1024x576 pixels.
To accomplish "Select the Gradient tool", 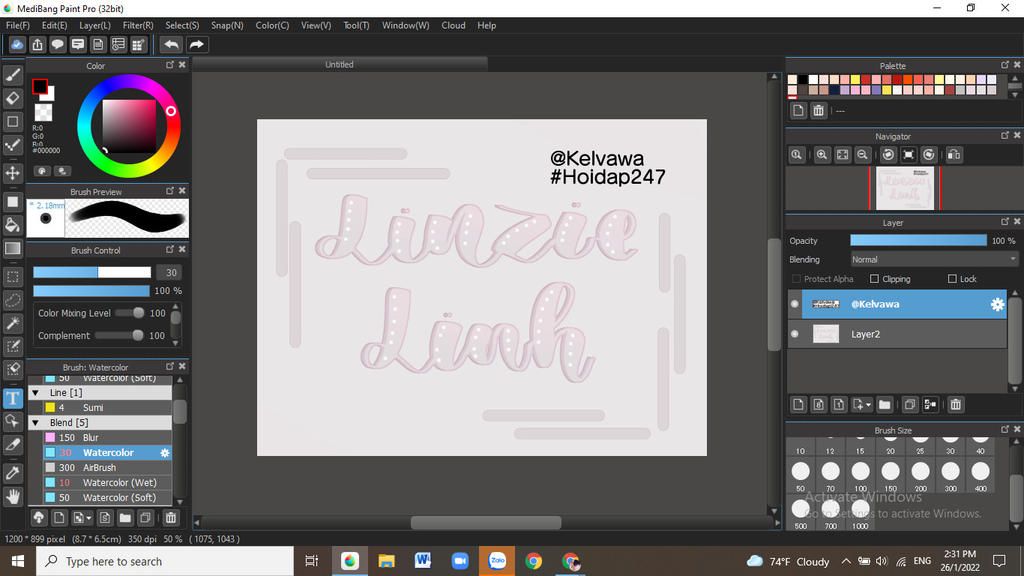I will coord(12,249).
